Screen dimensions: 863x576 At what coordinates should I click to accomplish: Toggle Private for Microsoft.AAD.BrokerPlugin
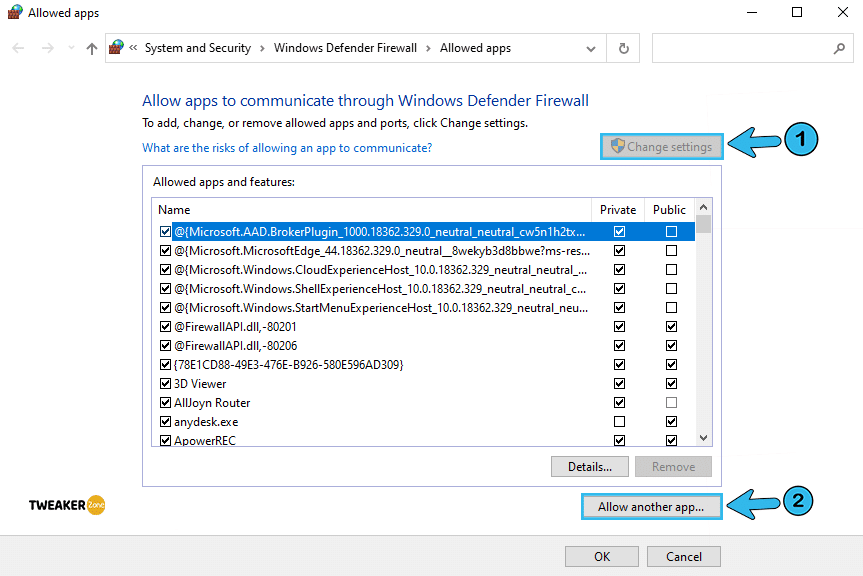click(619, 232)
